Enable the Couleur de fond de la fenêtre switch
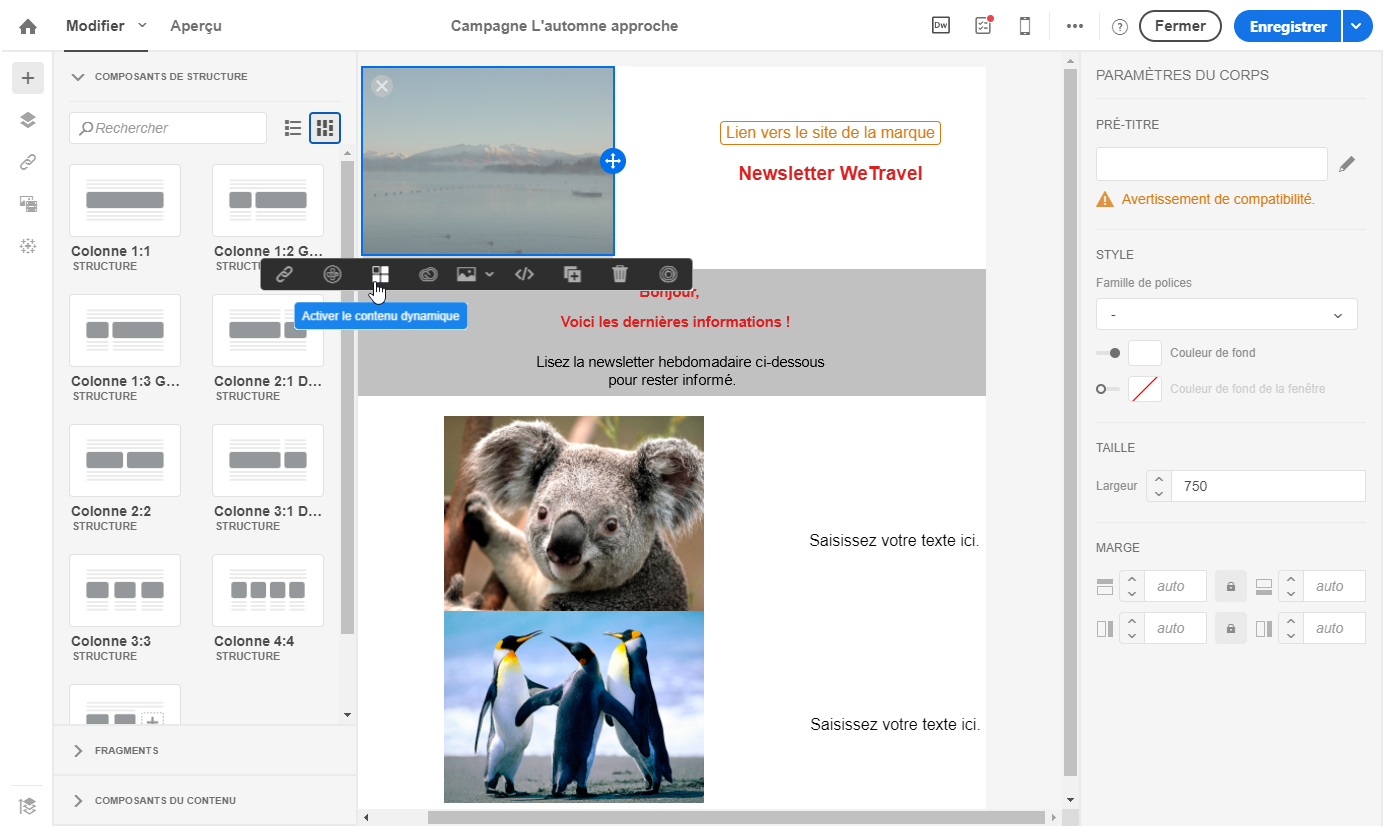Screen dimensions: 1385x827 click(1108, 389)
